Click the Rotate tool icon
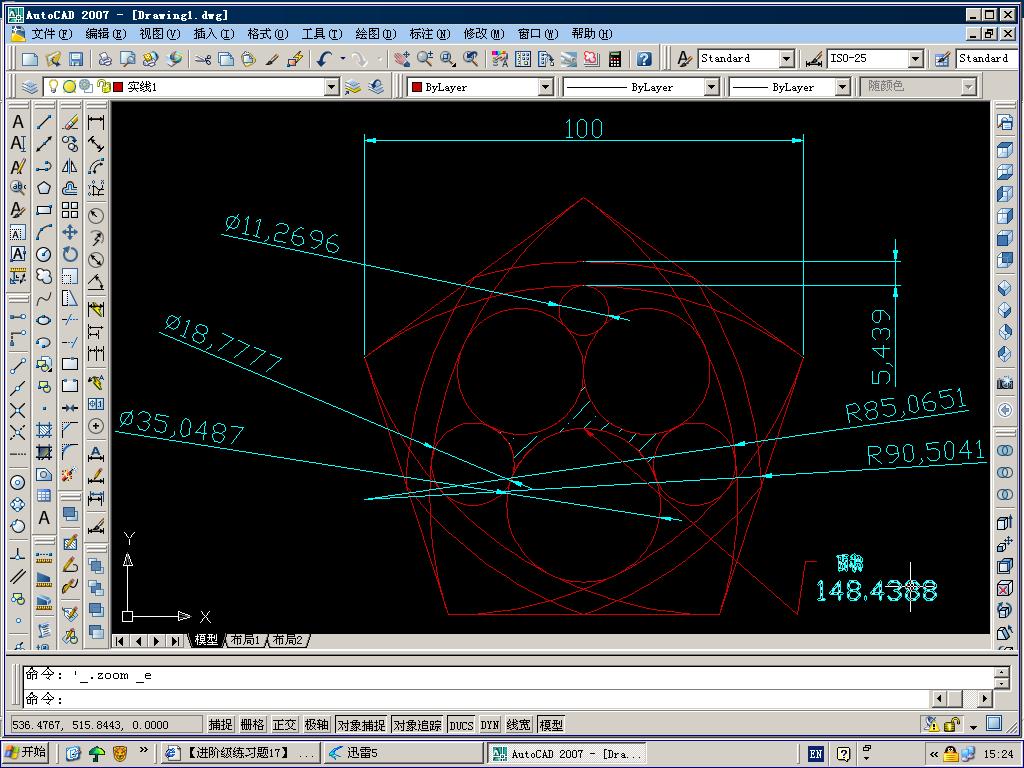Viewport: 1024px width, 768px height. tap(70, 254)
